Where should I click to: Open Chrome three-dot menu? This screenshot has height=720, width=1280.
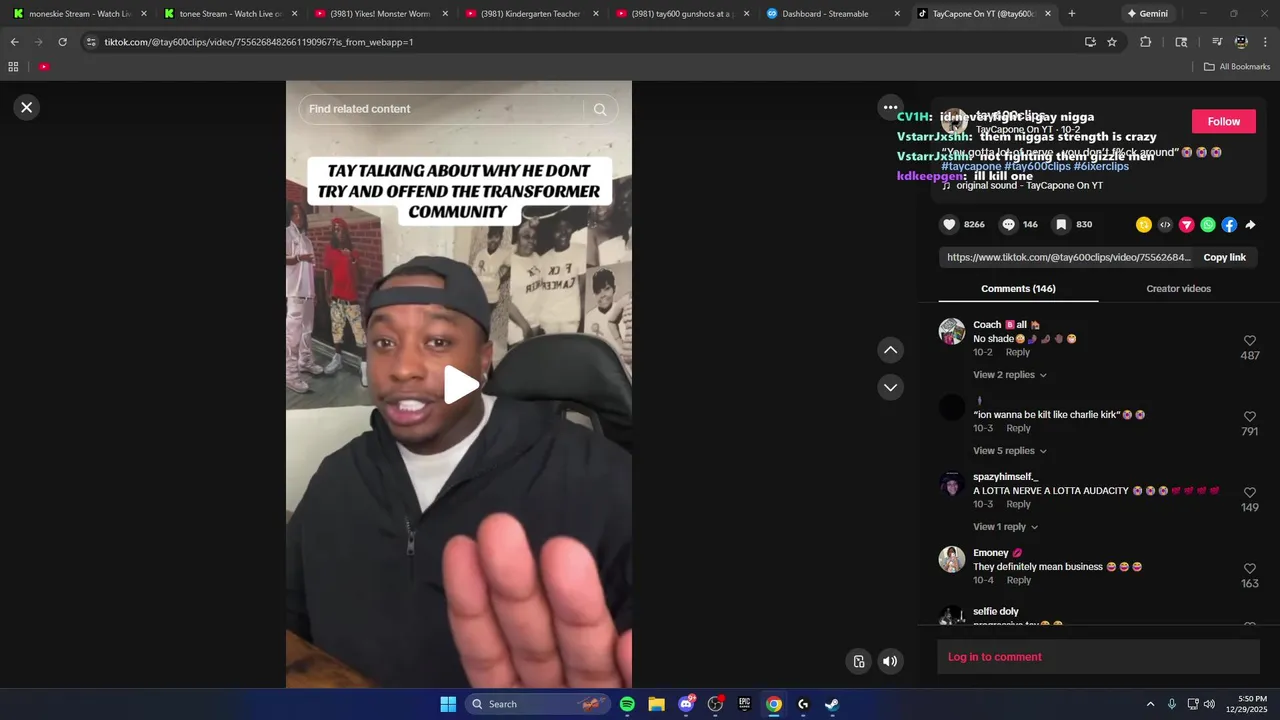point(1266,42)
